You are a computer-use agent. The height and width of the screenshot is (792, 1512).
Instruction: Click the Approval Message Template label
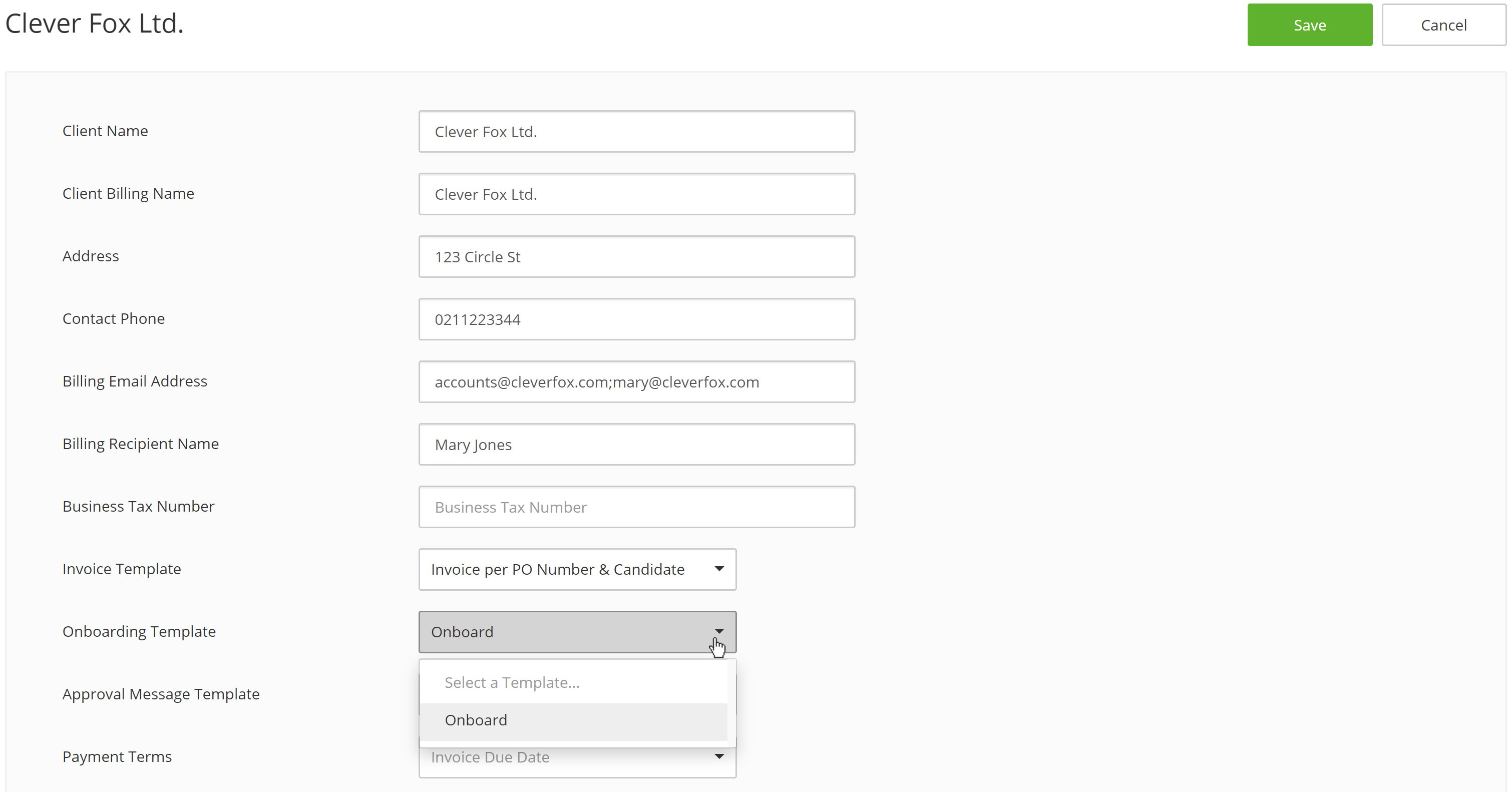161,694
